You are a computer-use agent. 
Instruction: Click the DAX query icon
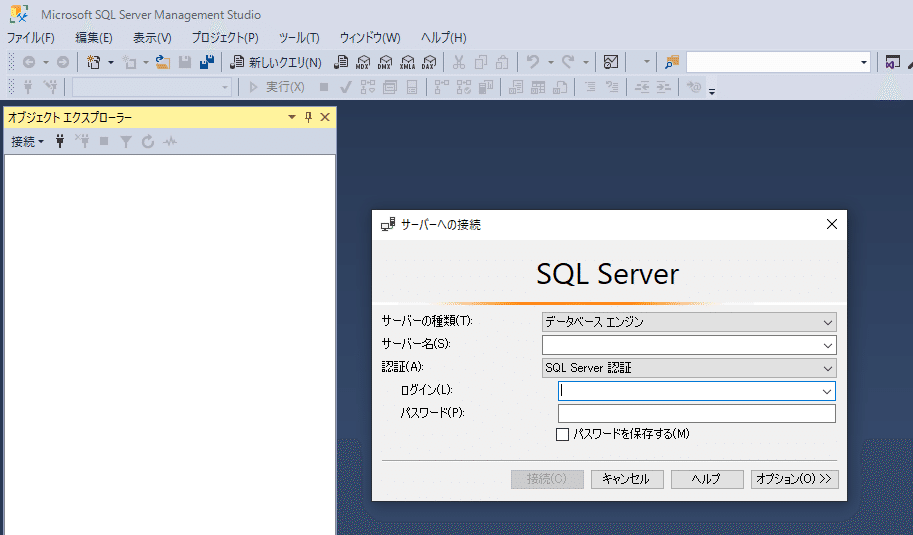(x=429, y=62)
